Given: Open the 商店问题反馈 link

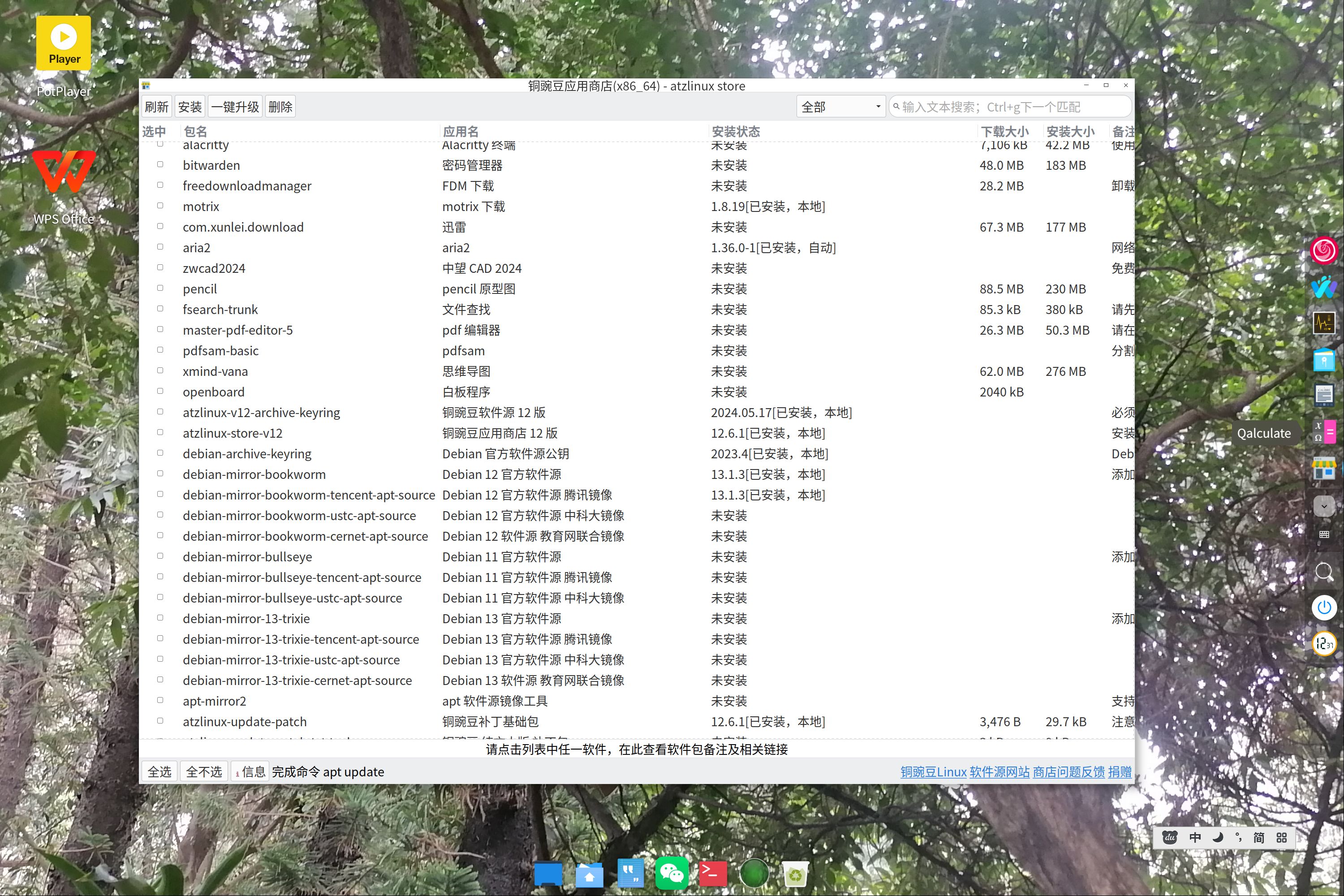Looking at the screenshot, I should 1068,772.
